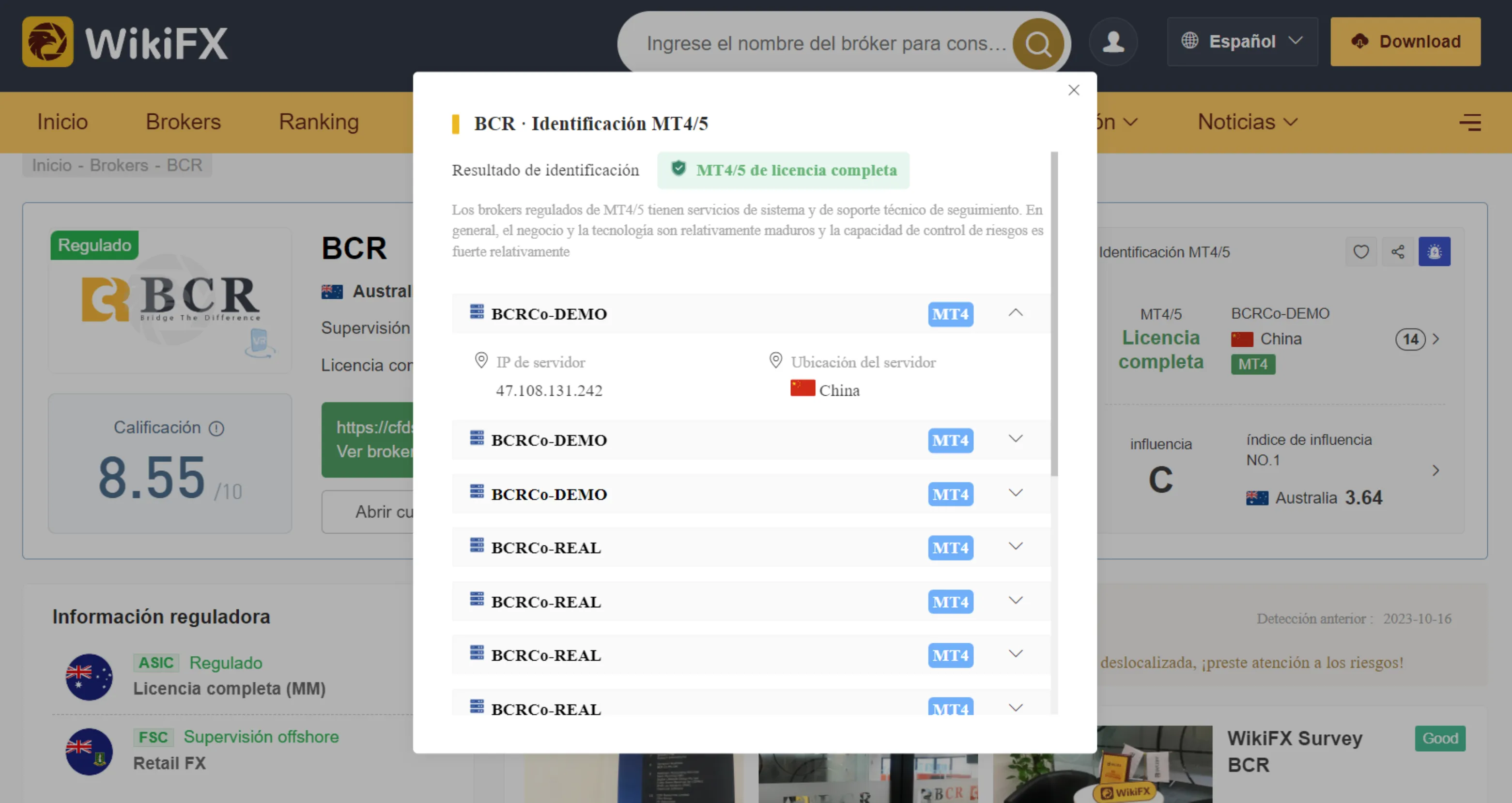Click the WikiFX logo icon

[47, 42]
